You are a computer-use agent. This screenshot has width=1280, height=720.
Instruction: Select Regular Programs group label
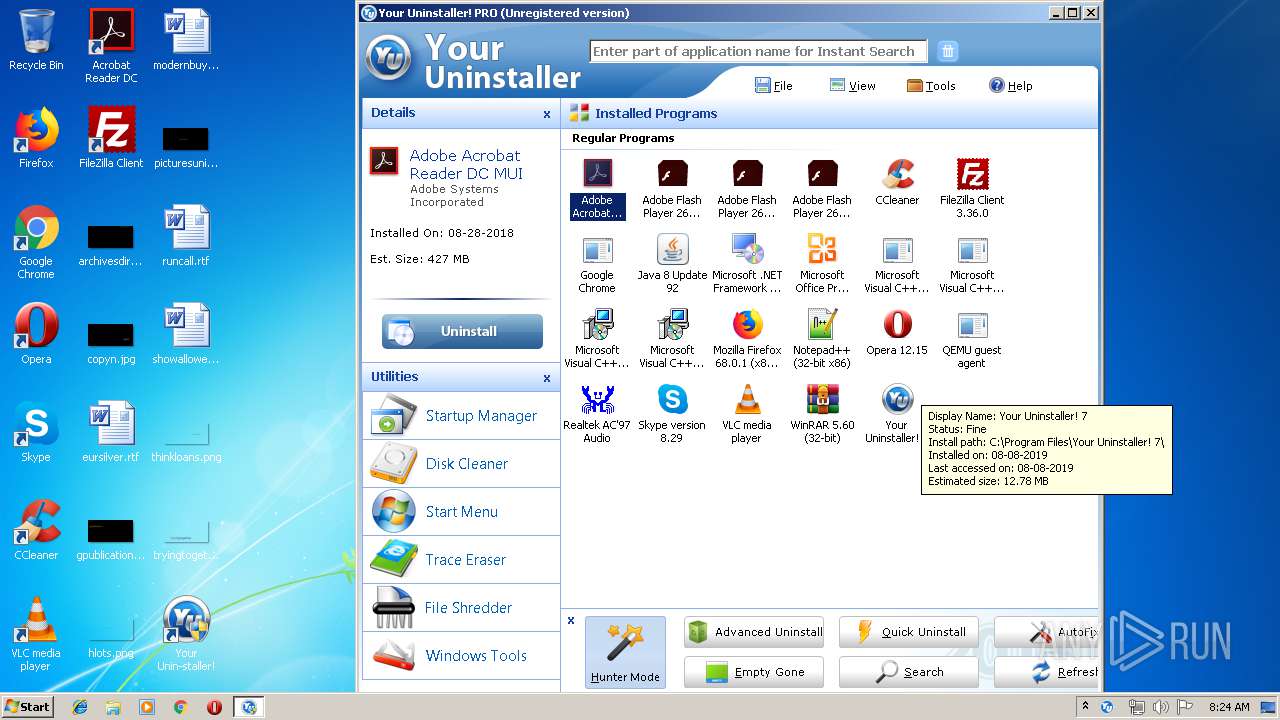[623, 138]
